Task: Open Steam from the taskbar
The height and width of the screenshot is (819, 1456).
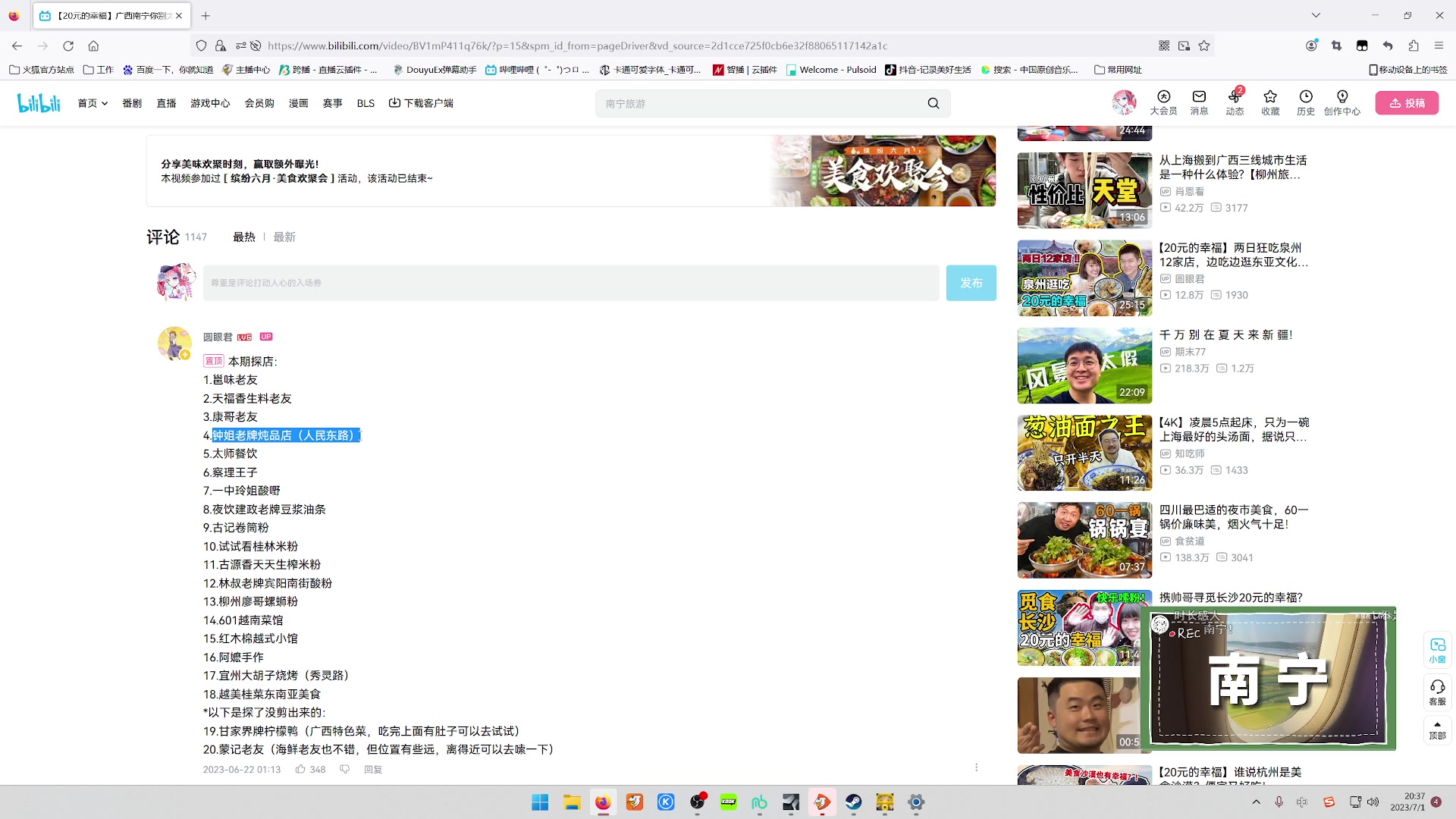Action: click(854, 802)
